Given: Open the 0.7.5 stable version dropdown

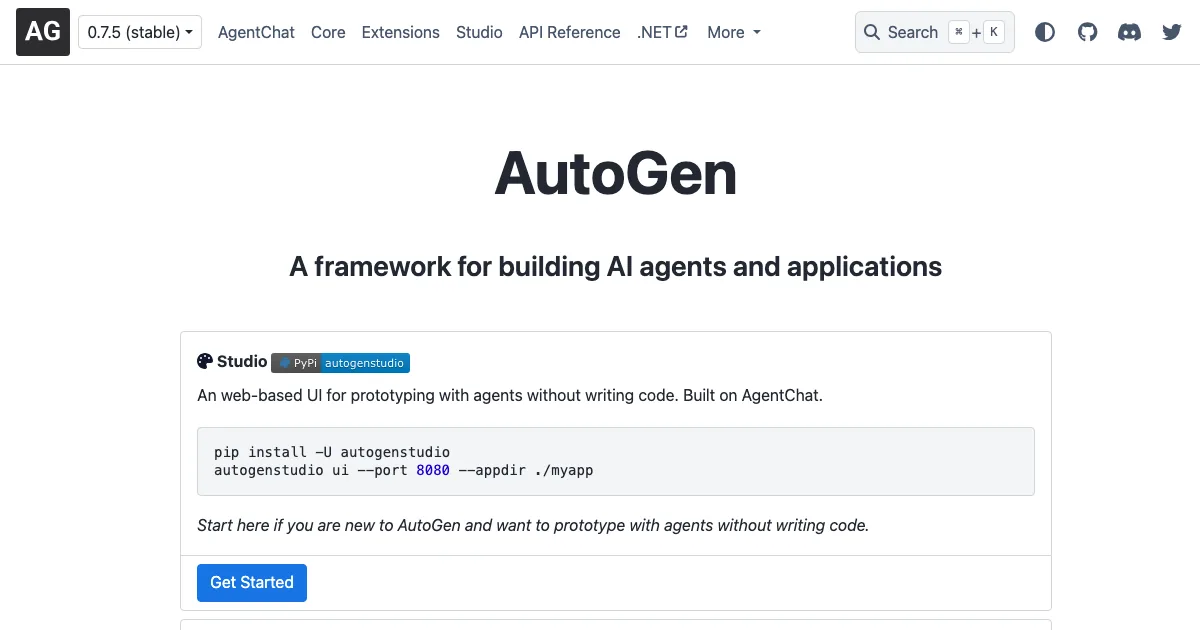Looking at the screenshot, I should (x=139, y=31).
